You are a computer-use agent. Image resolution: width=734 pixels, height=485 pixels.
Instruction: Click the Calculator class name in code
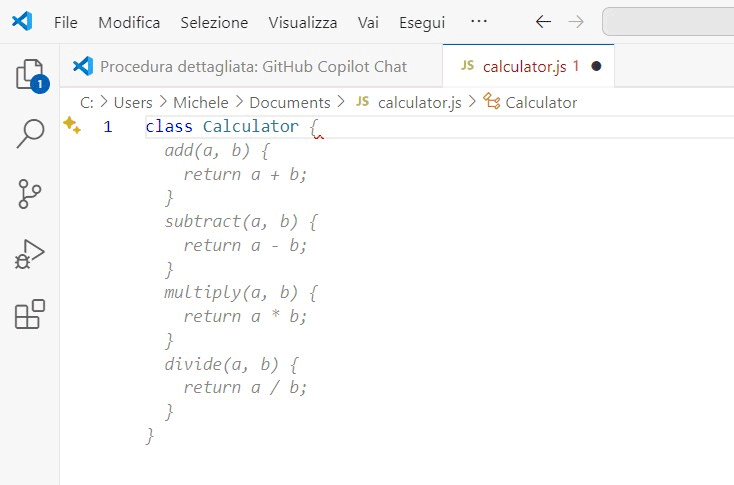click(250, 126)
